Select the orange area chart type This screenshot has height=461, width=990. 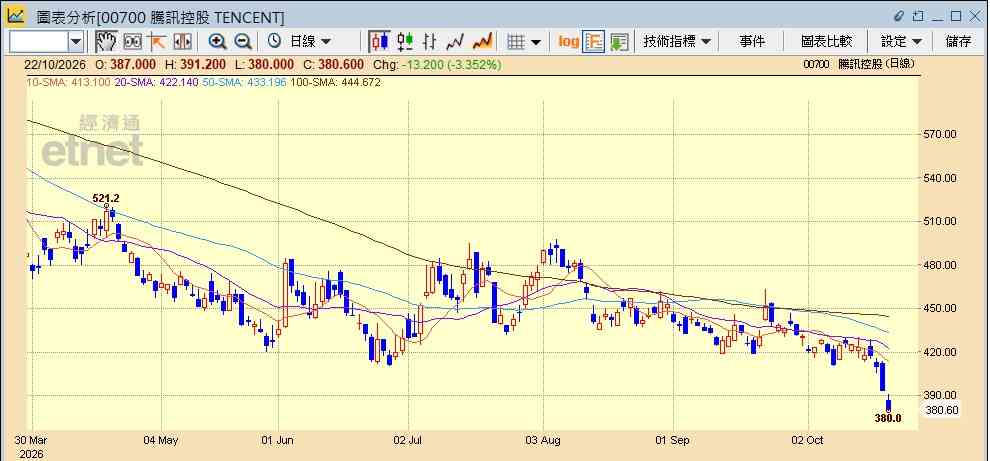tap(482, 42)
